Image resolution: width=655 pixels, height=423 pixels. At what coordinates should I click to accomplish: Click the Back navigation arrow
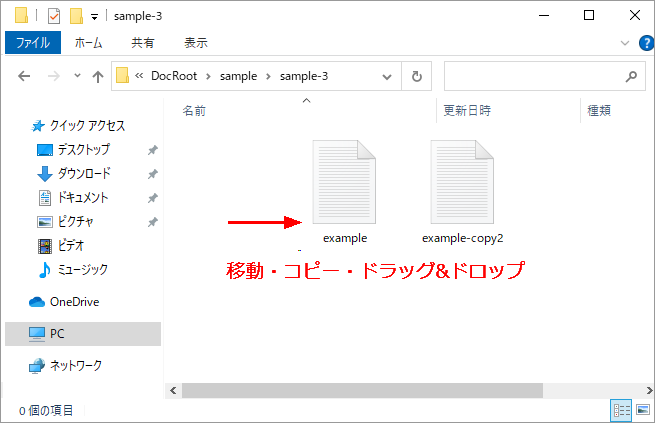coord(24,76)
